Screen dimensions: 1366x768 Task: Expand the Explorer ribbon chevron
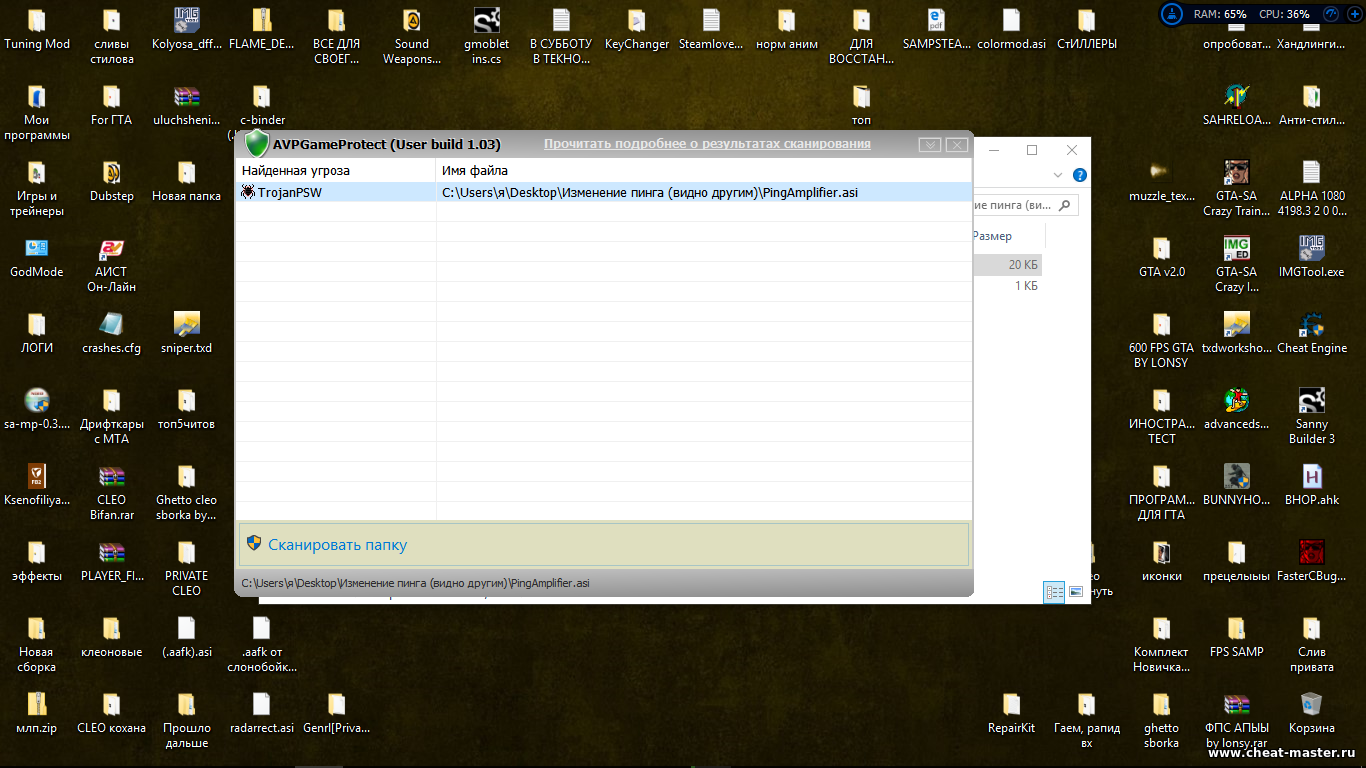(1058, 175)
